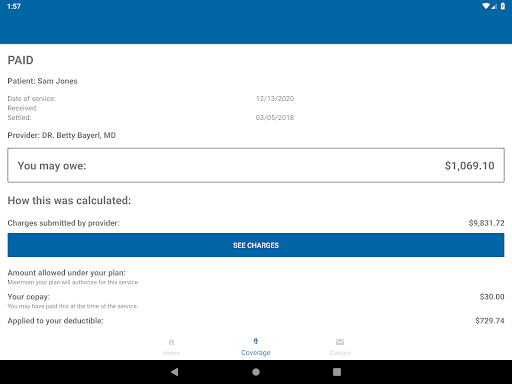Select the maximum plan authorization note
The width and height of the screenshot is (512, 384).
pos(73,282)
